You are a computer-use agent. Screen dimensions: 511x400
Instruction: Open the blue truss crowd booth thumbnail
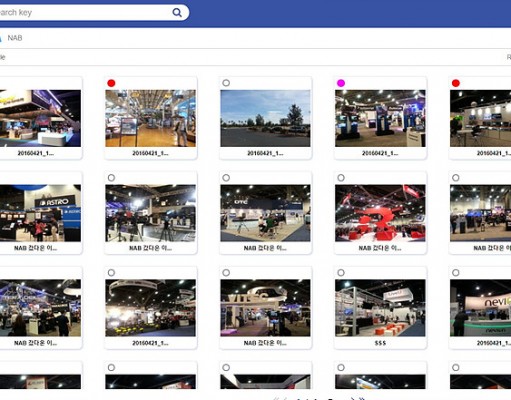coord(40,308)
